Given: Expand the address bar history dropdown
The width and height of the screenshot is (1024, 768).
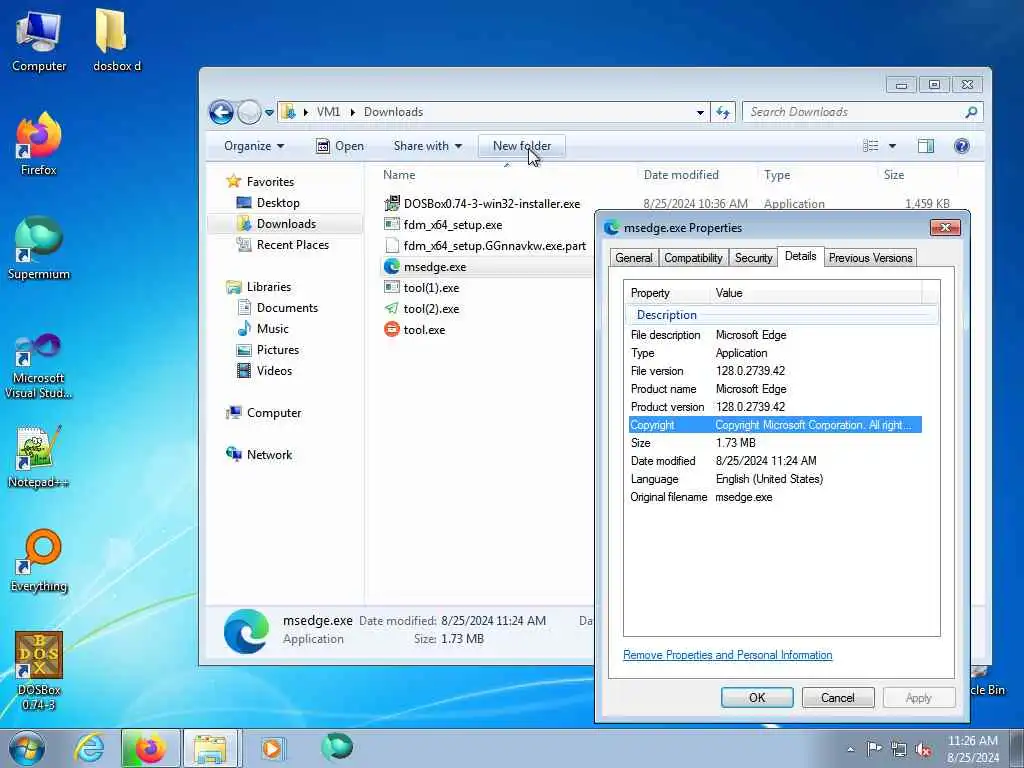Looking at the screenshot, I should coord(700,112).
